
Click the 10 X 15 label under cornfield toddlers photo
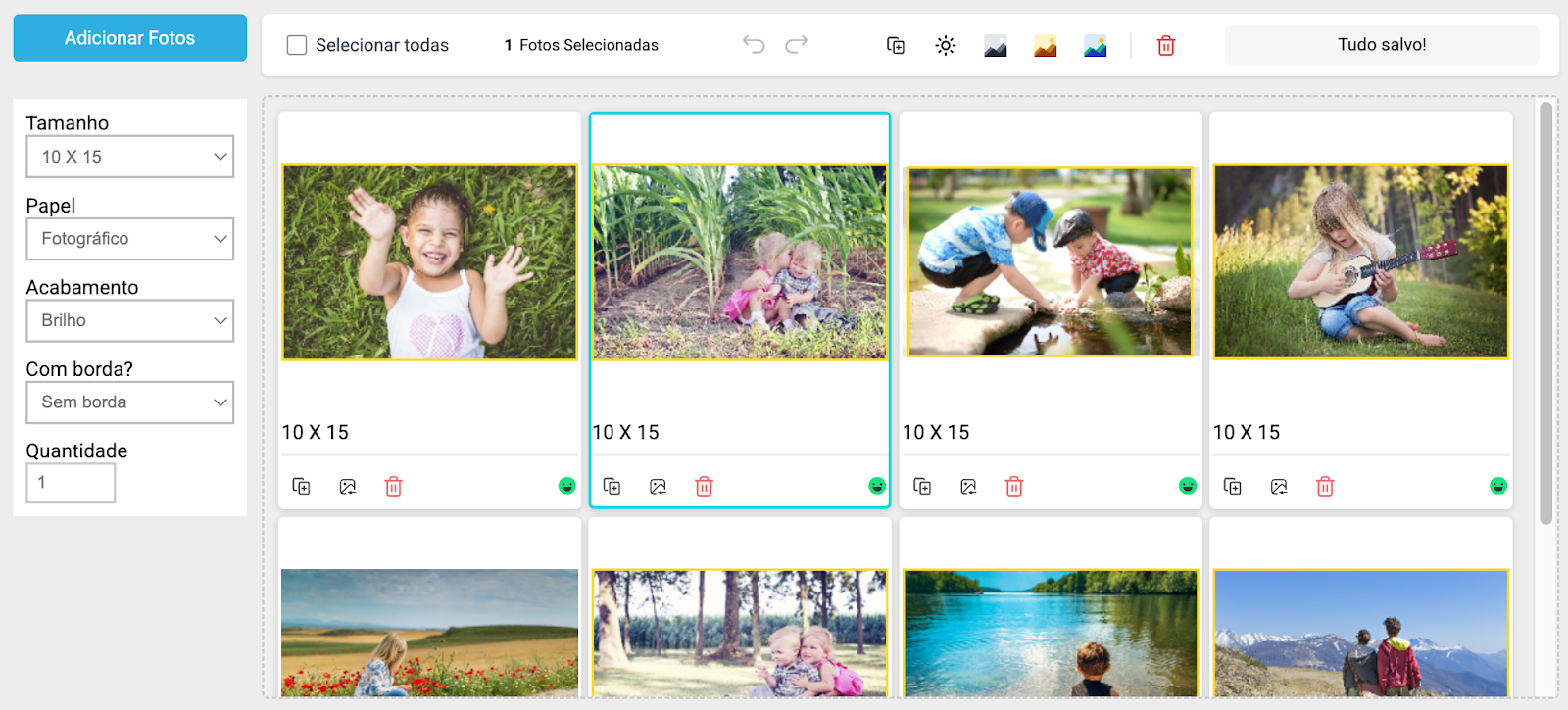626,432
